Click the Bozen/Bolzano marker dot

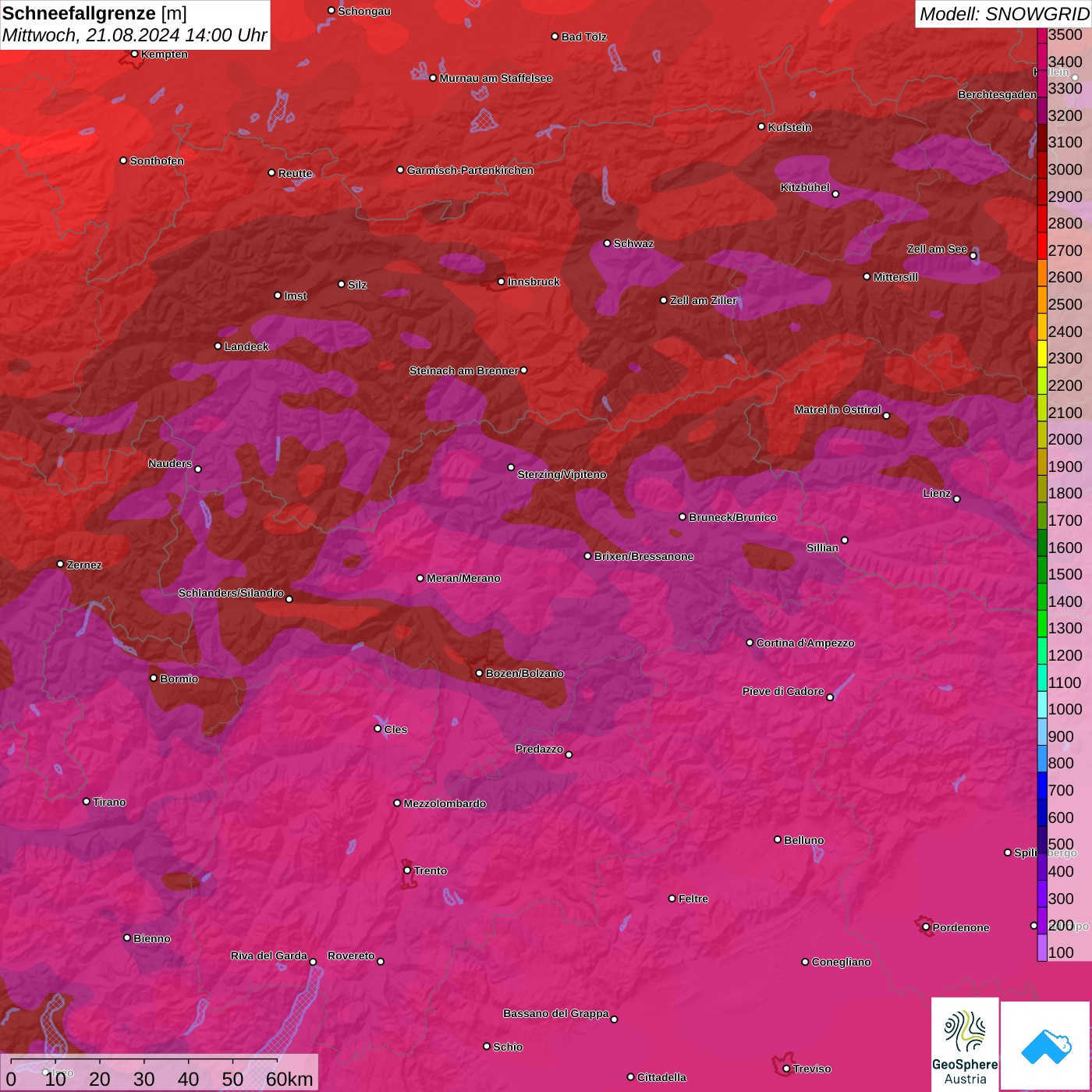point(480,673)
